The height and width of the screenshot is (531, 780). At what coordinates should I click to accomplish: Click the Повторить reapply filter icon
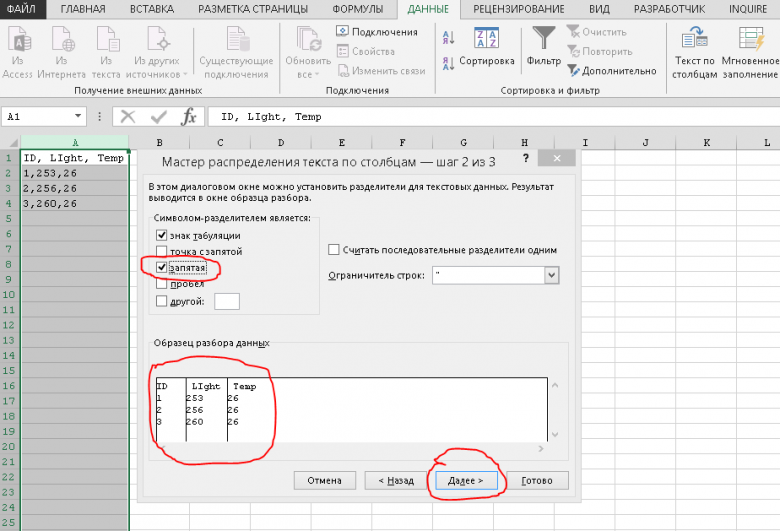point(573,51)
